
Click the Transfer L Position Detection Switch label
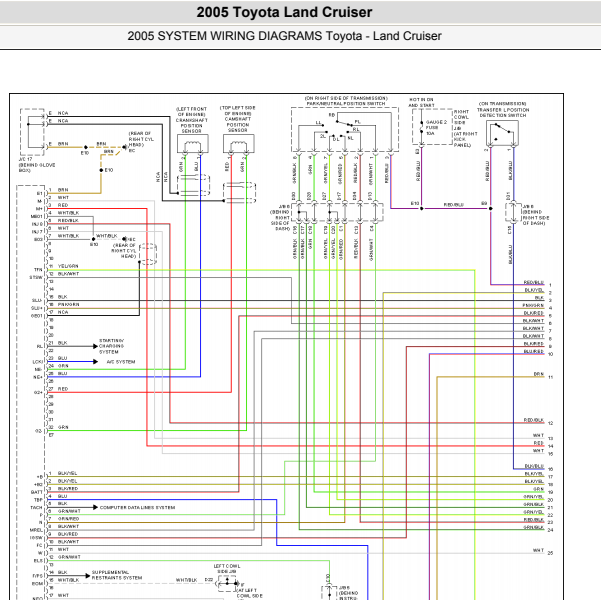(x=502, y=109)
